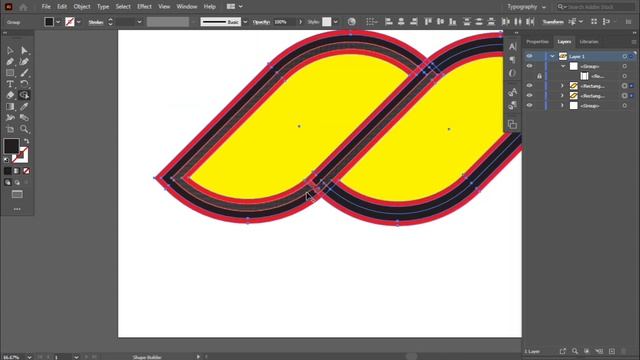Open Graphic Style dropdown arrow
Viewport: 640px width, 360px height.
pos(336,22)
